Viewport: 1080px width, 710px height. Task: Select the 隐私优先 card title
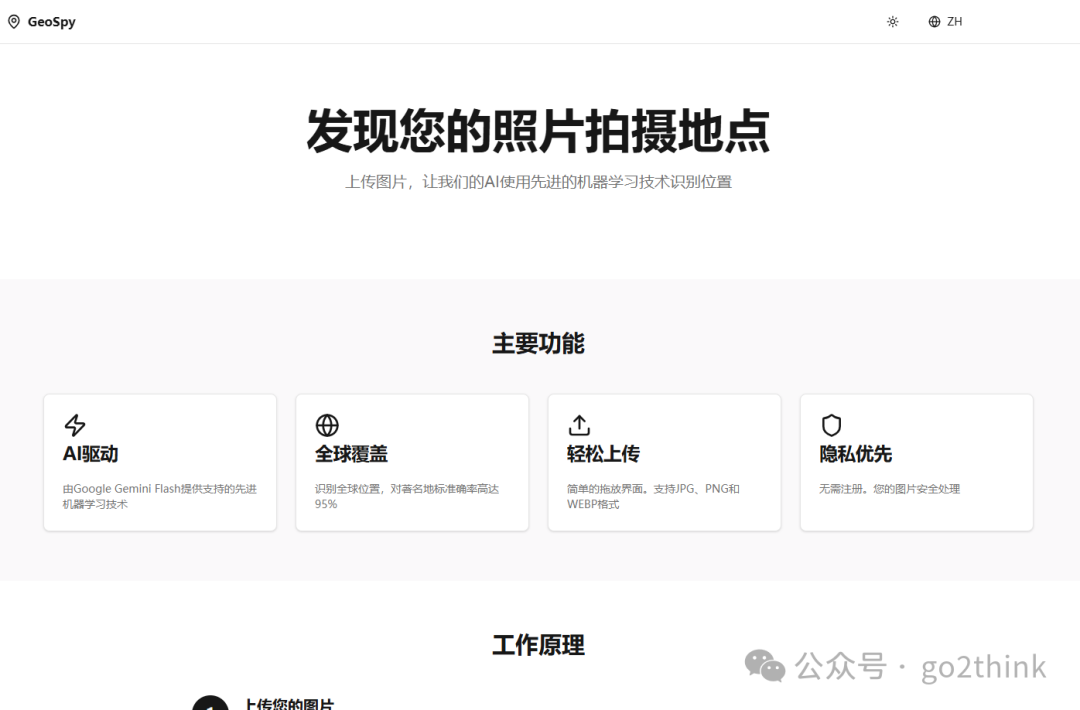855,454
